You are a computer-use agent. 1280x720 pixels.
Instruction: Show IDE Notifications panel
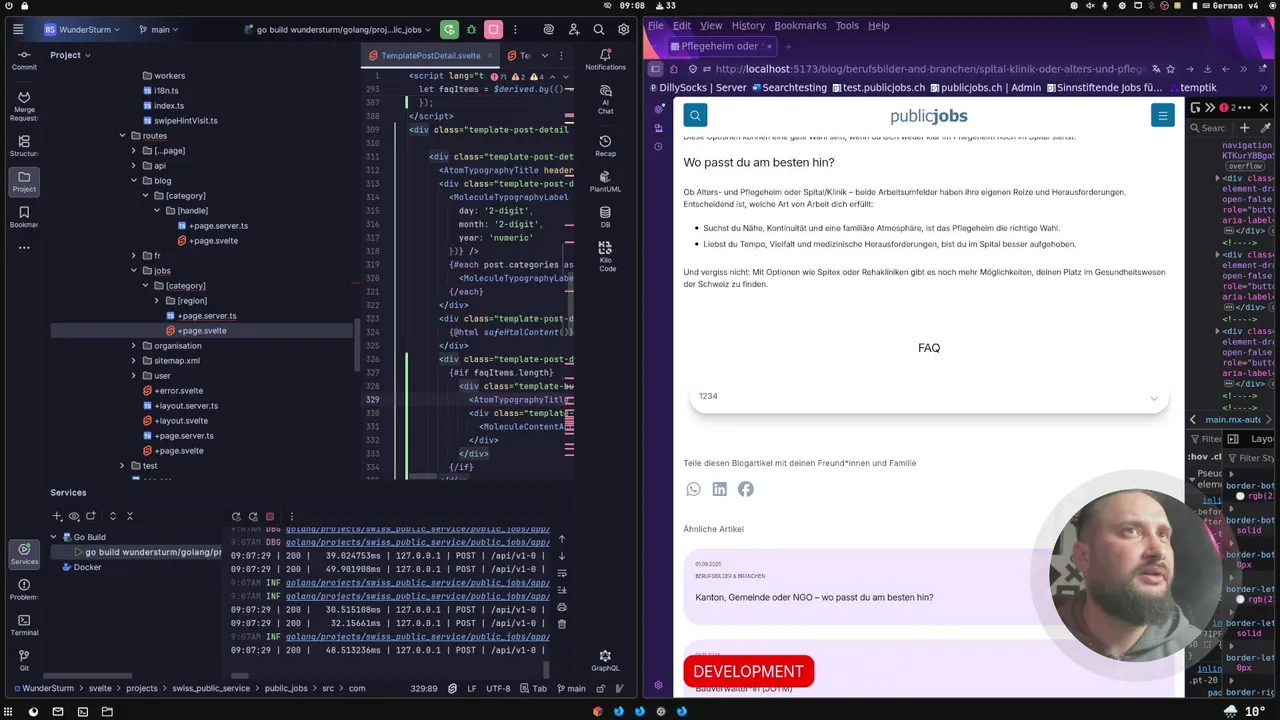click(x=605, y=59)
